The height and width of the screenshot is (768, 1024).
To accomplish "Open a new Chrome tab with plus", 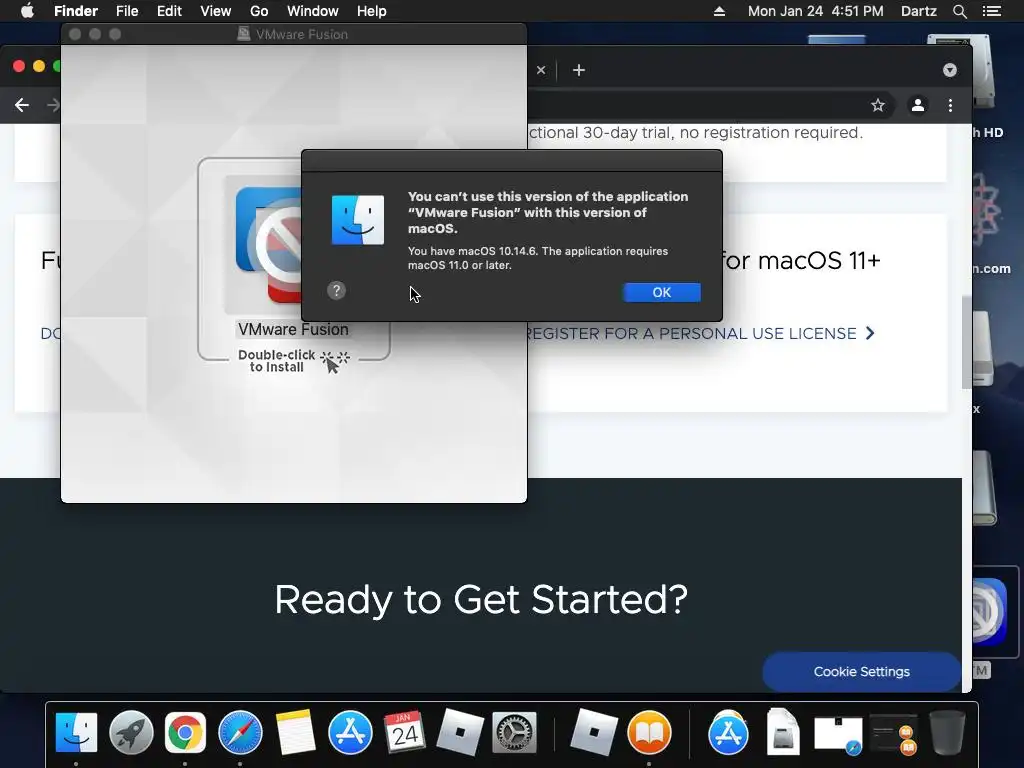I will point(579,70).
